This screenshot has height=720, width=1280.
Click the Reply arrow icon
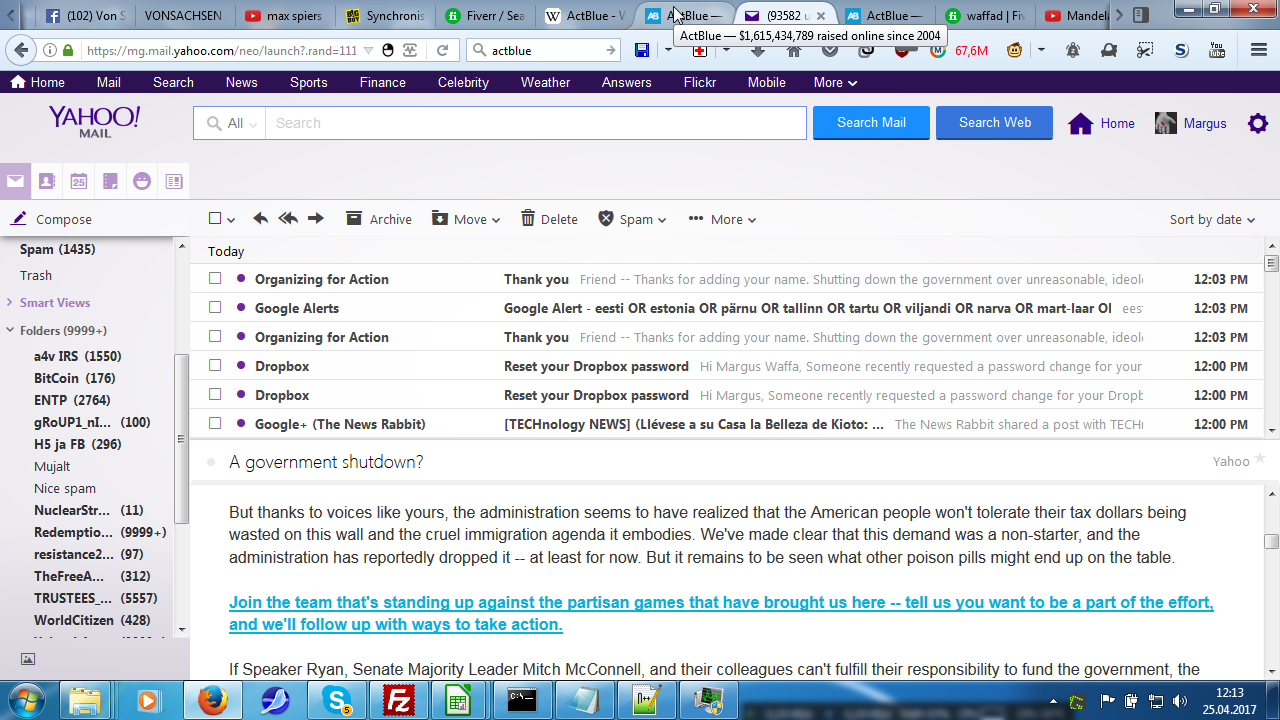coord(260,218)
